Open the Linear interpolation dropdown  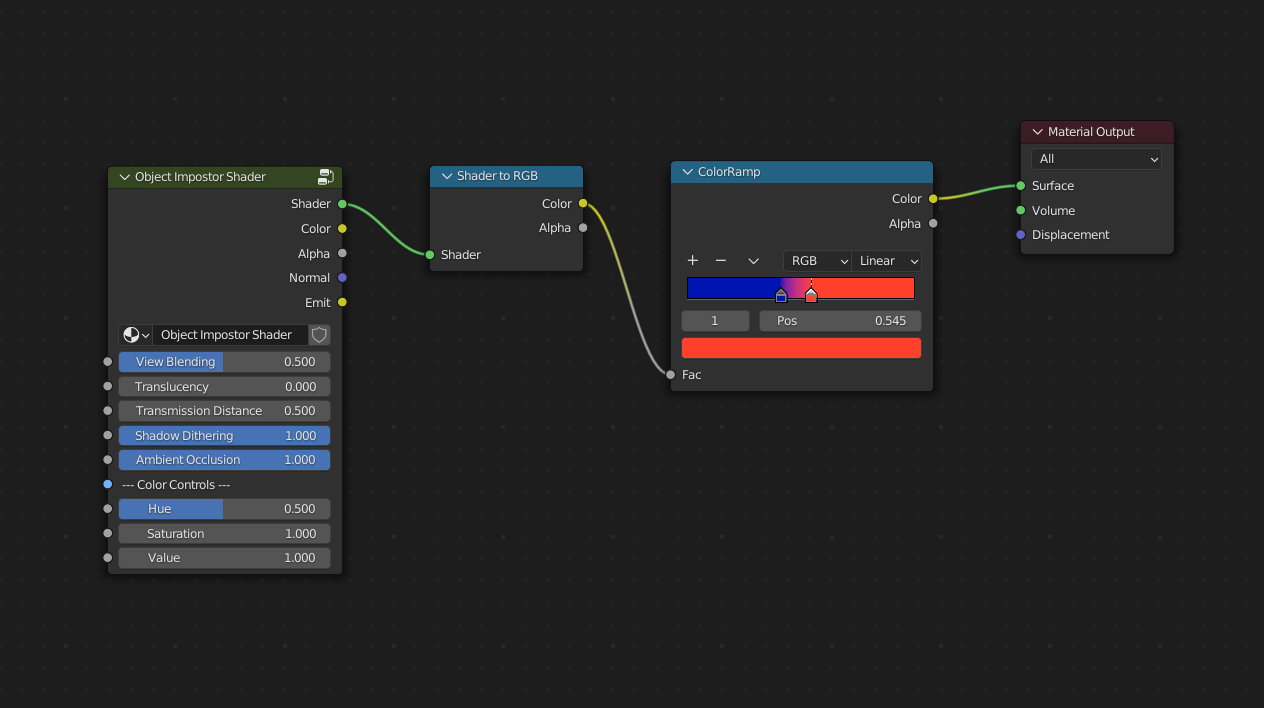pyautogui.click(x=886, y=261)
